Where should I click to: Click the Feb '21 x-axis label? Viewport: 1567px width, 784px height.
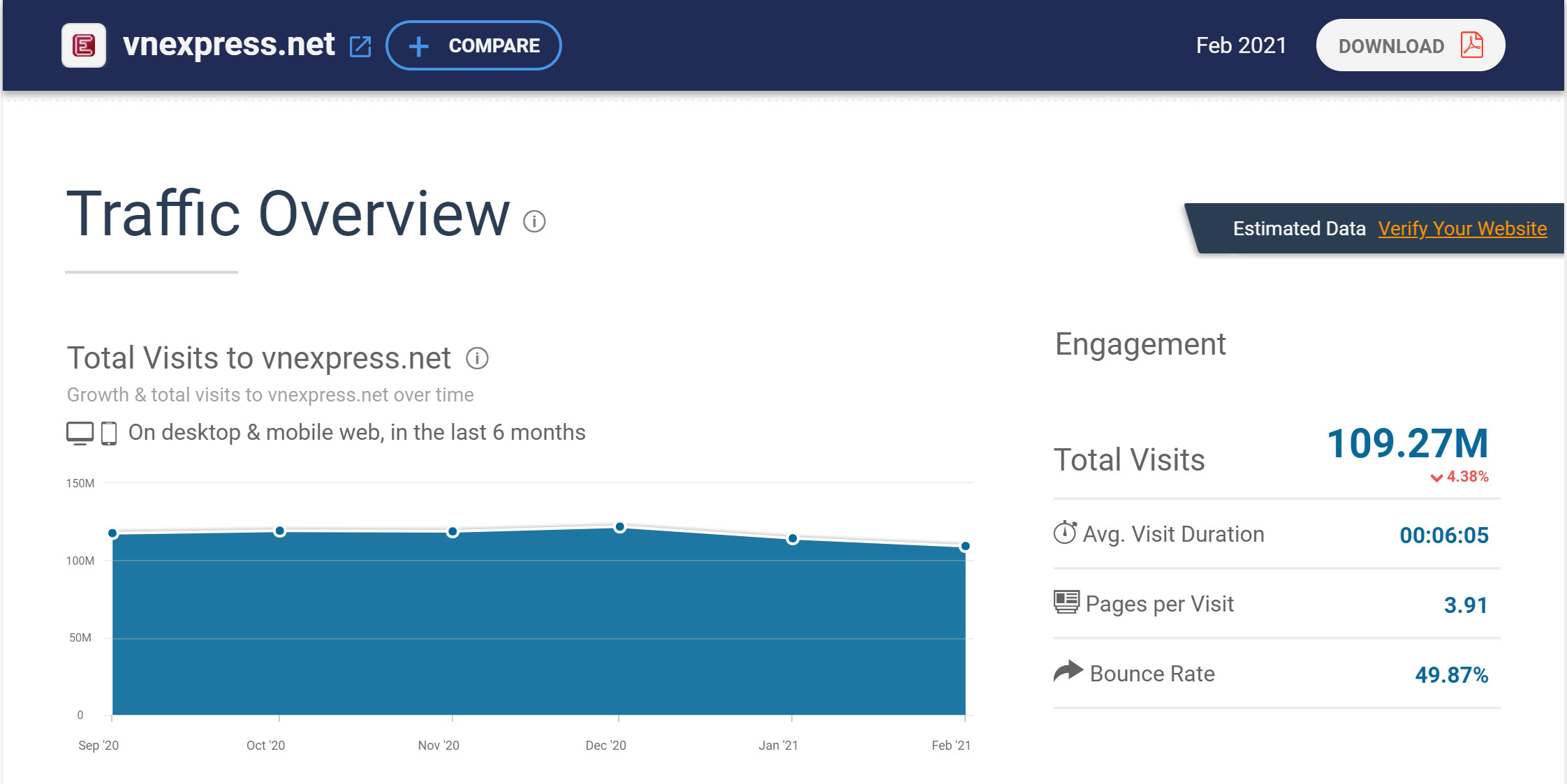pos(951,746)
